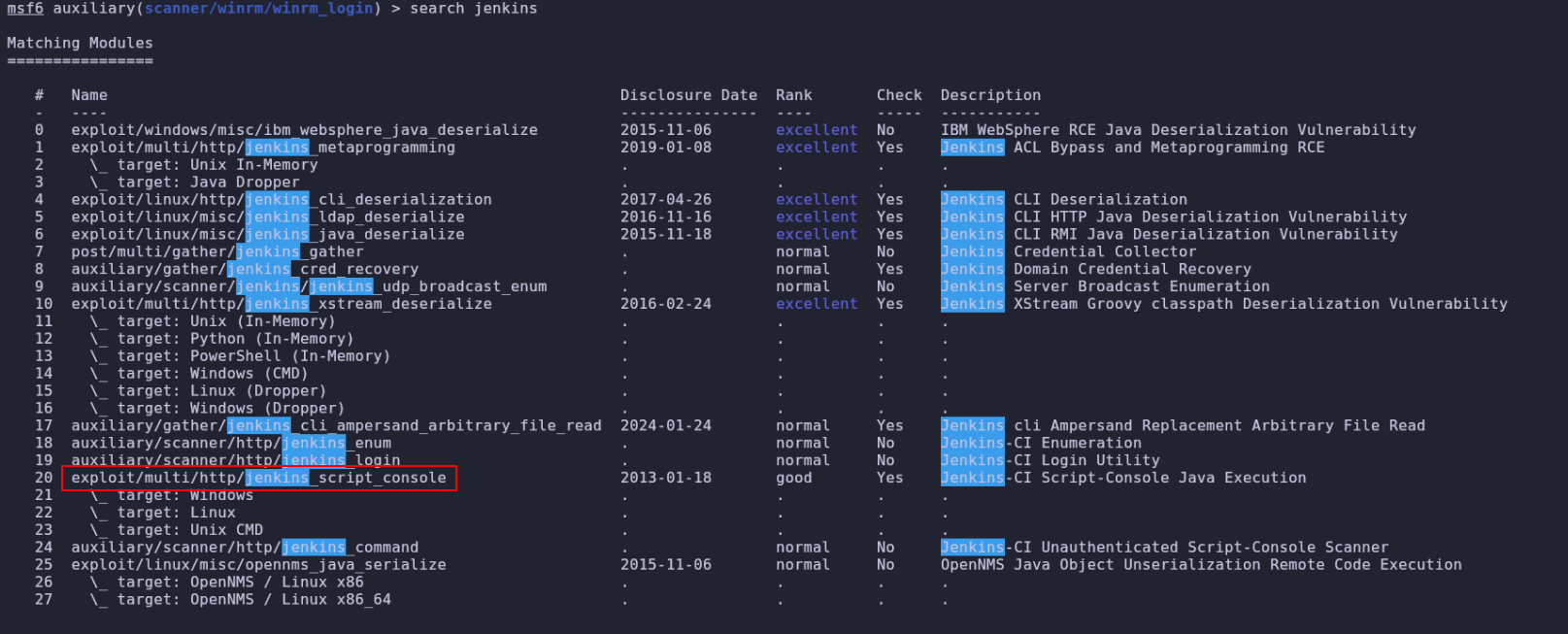1568x634 pixels.
Task: Click "Jenkins CLI RMI Java Deserialization Vulnerability" description
Action: click(x=1170, y=235)
